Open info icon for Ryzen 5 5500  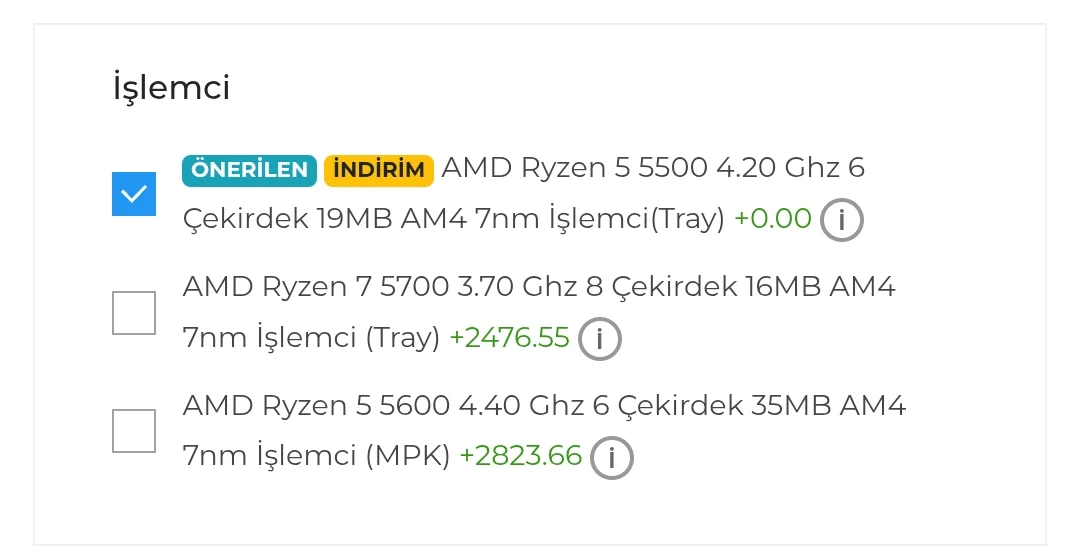tap(841, 220)
